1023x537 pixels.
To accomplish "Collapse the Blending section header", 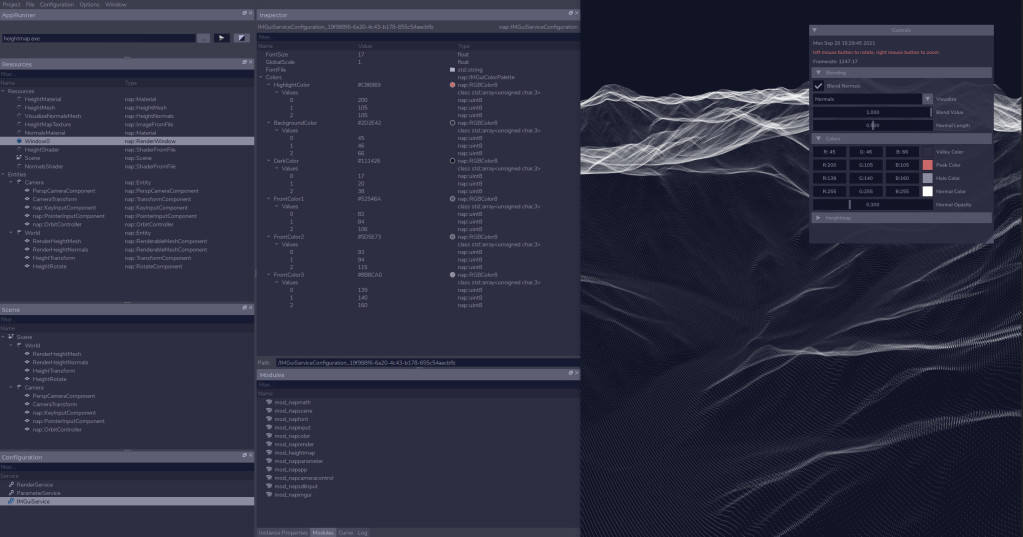I will (819, 73).
